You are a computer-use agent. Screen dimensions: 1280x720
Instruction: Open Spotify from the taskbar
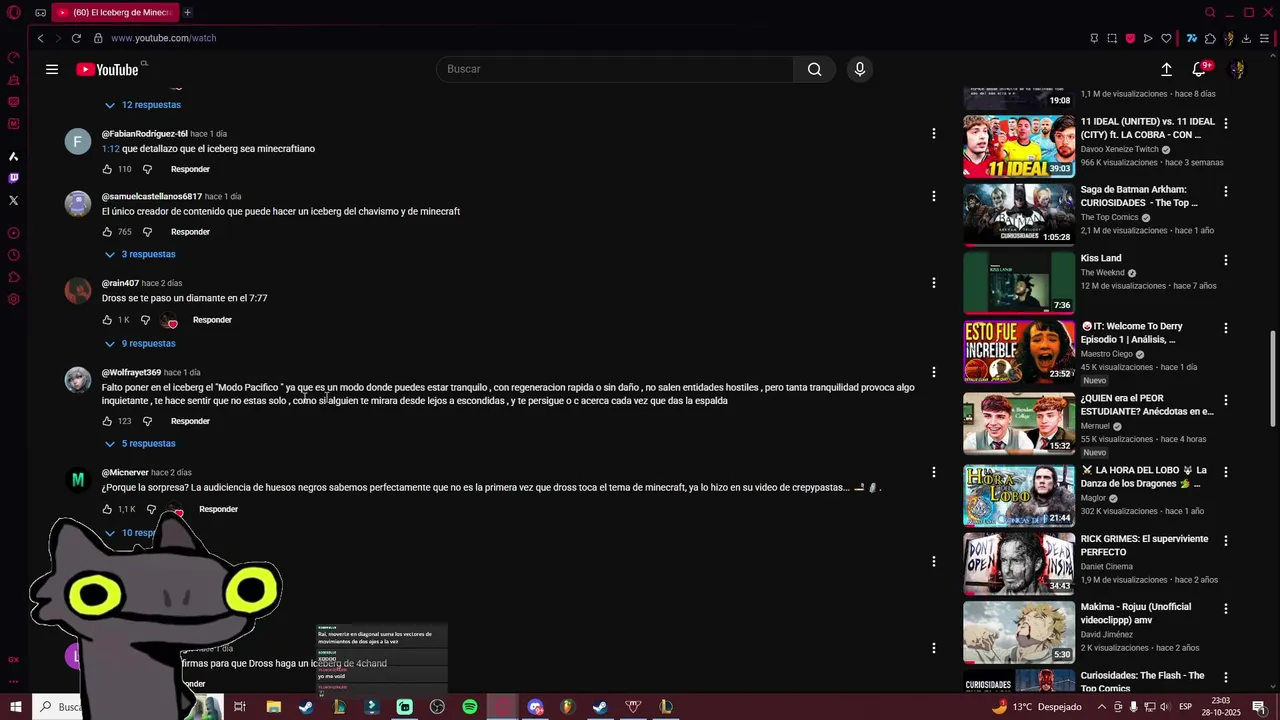click(x=470, y=707)
